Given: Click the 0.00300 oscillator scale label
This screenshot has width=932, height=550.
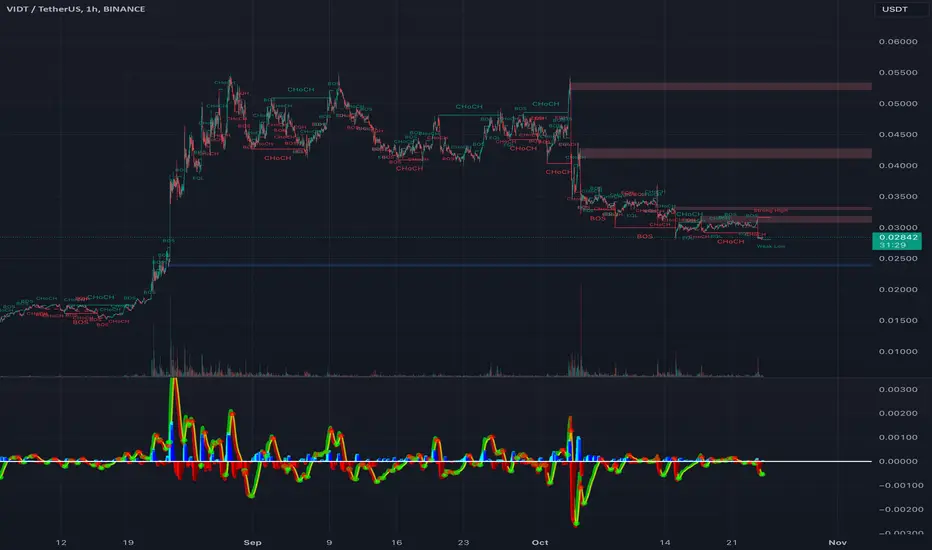Looking at the screenshot, I should coord(898,389).
